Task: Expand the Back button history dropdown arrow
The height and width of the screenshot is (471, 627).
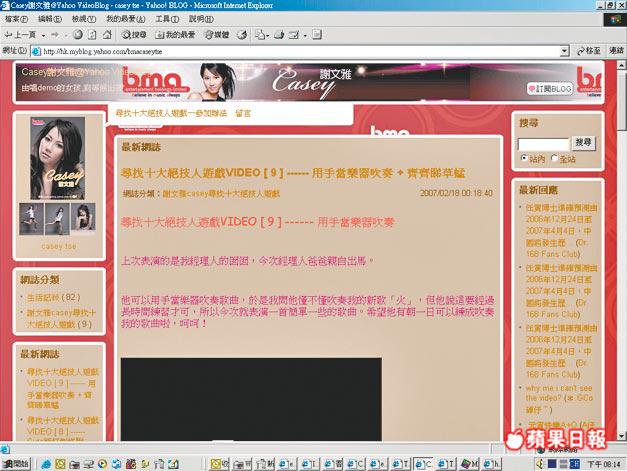Action: pos(43,35)
